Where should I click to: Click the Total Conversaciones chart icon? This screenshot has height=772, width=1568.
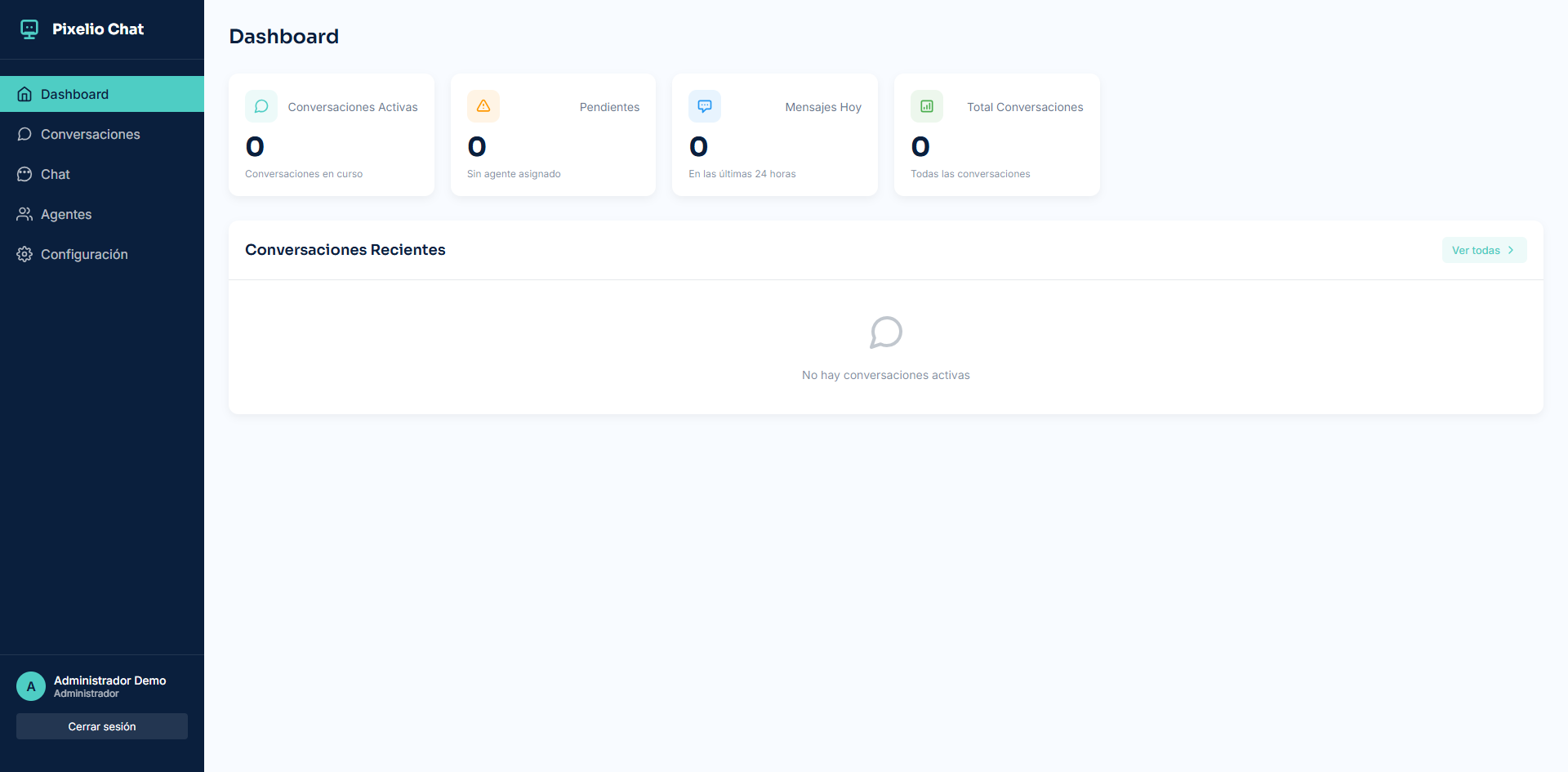click(927, 106)
